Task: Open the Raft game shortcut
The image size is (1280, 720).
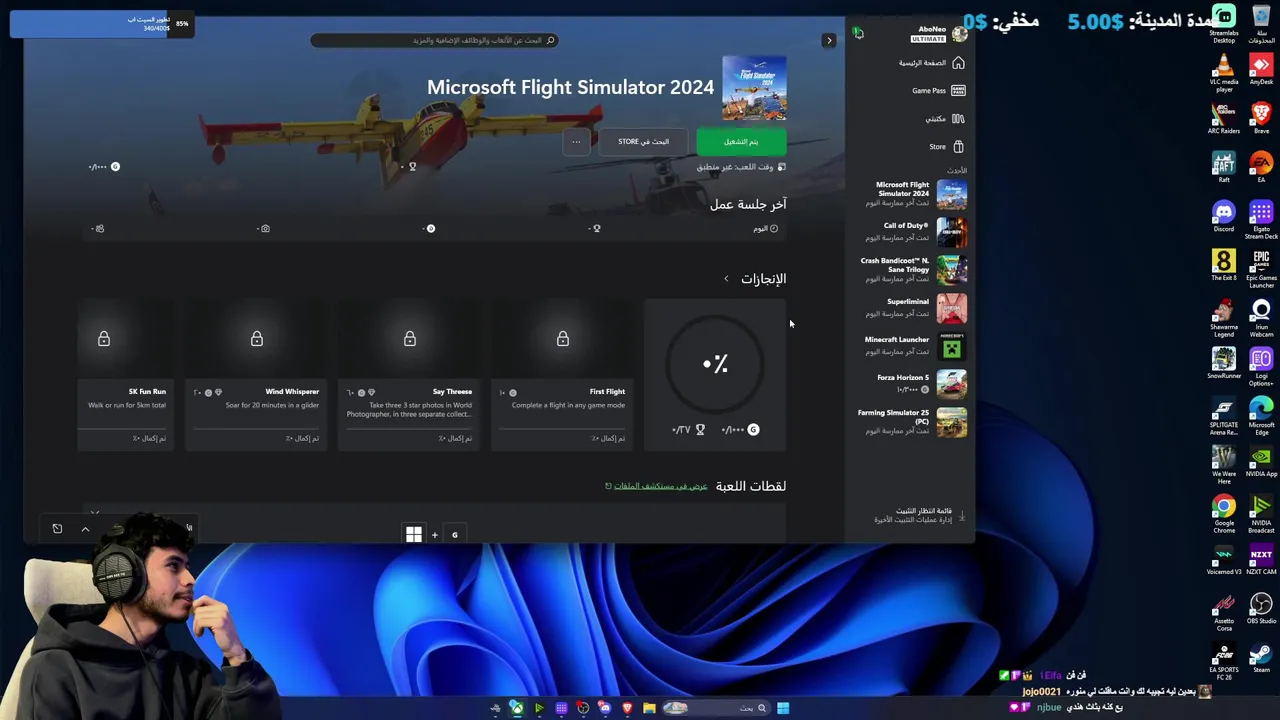Action: (1224, 167)
